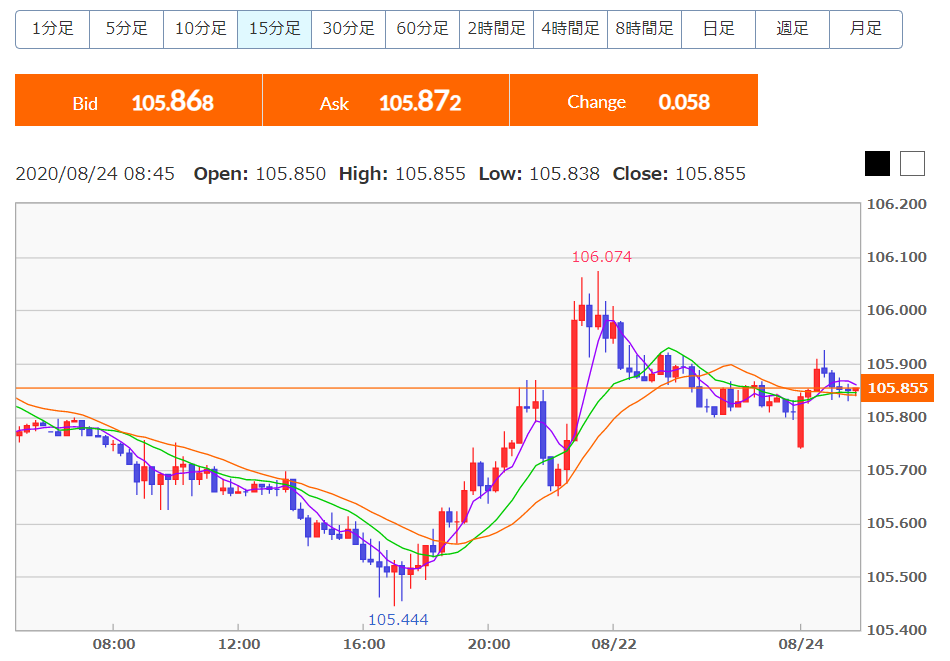This screenshot has width=950, height=661.
Task: Open the 30分足 chart interval
Action: click(348, 28)
